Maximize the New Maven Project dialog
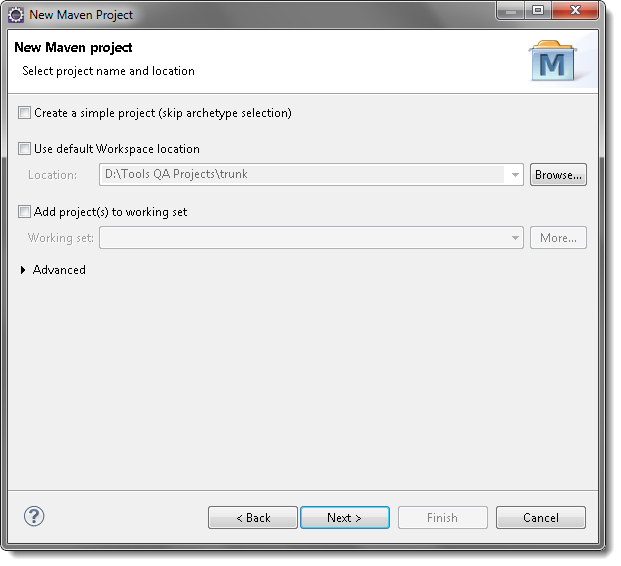Viewport: 621px width, 566px height. 538,11
